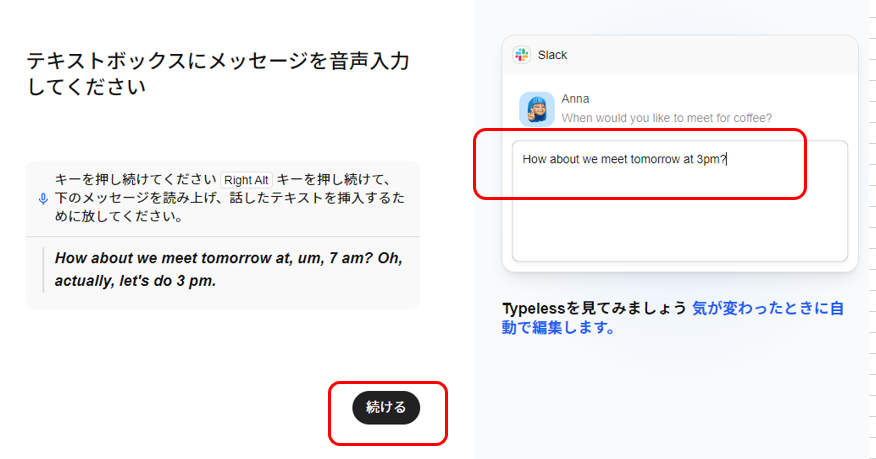Click the typed text "How about we meet tomorrow at 3pm?"
876x459 pixels.
click(x=623, y=159)
